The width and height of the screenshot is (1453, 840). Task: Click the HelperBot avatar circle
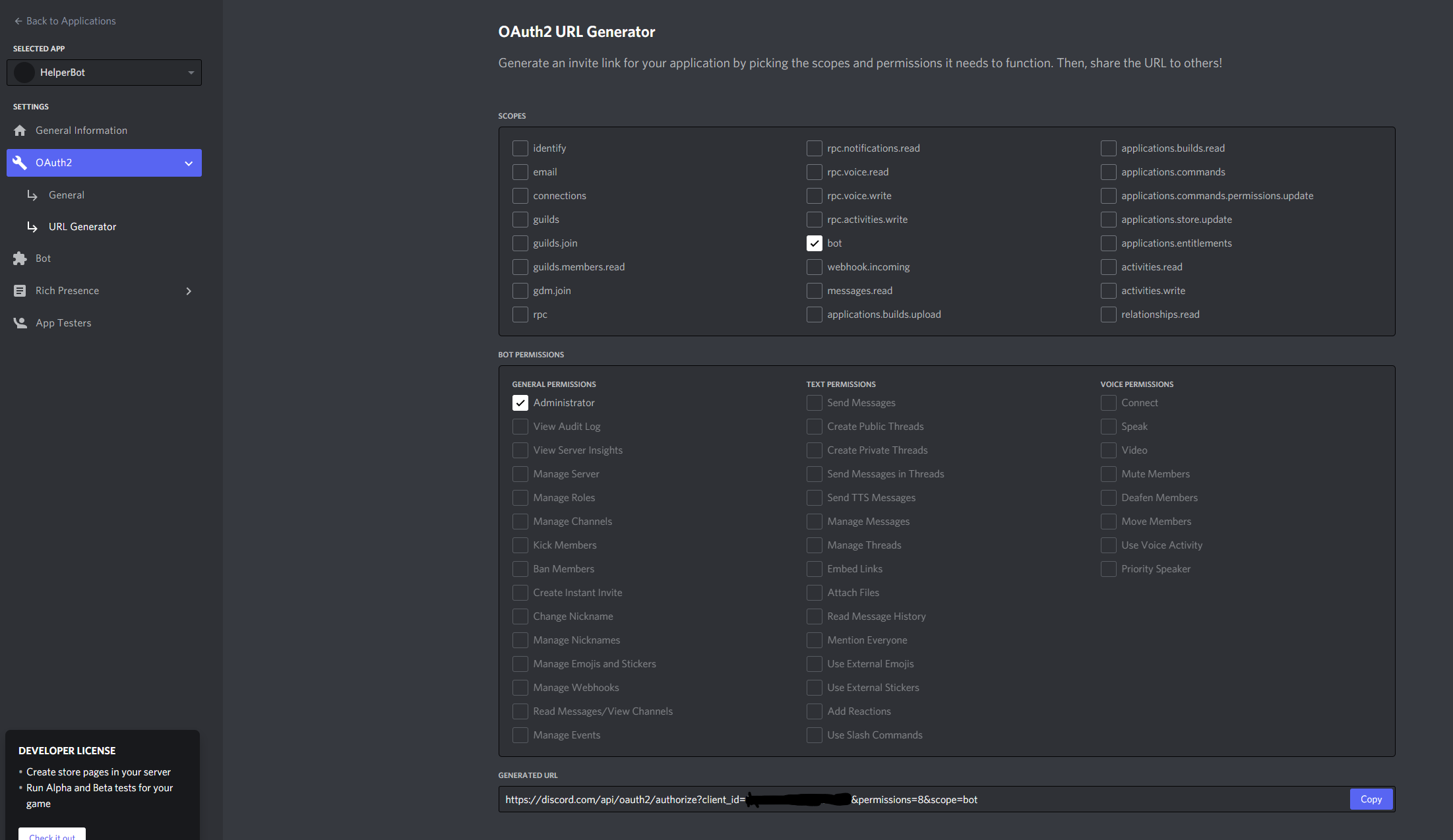pos(24,72)
